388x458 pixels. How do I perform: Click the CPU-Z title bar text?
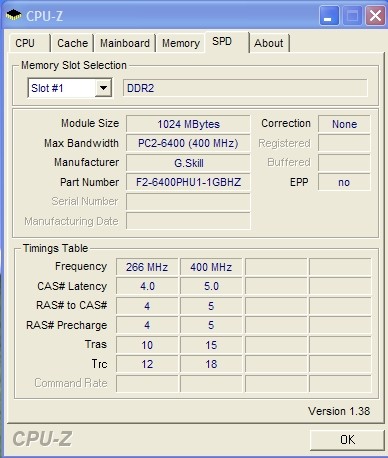(44, 16)
